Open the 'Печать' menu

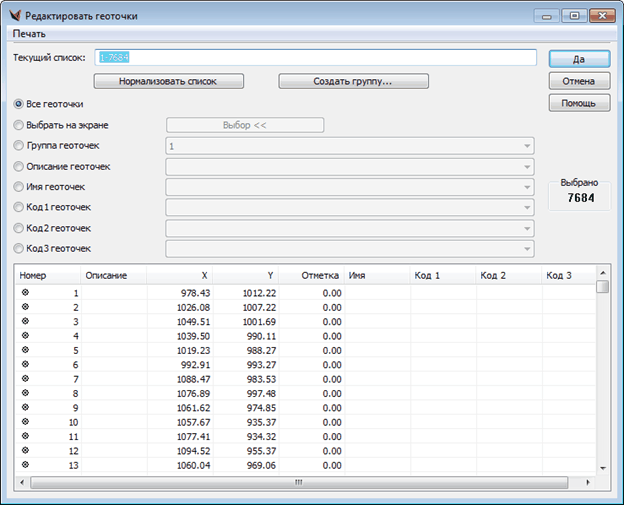29,34
